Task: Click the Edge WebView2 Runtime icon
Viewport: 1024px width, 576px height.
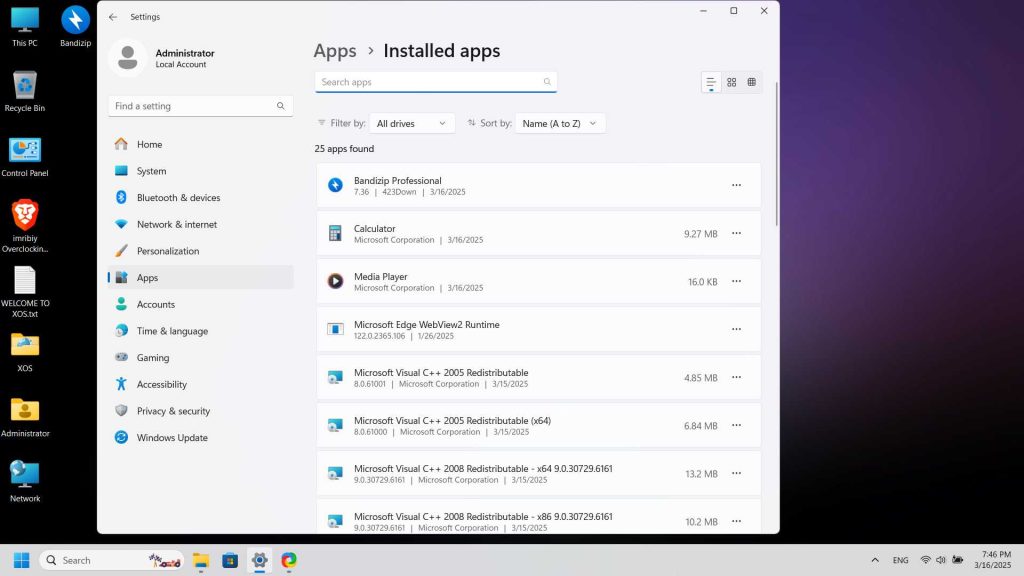Action: click(x=335, y=329)
